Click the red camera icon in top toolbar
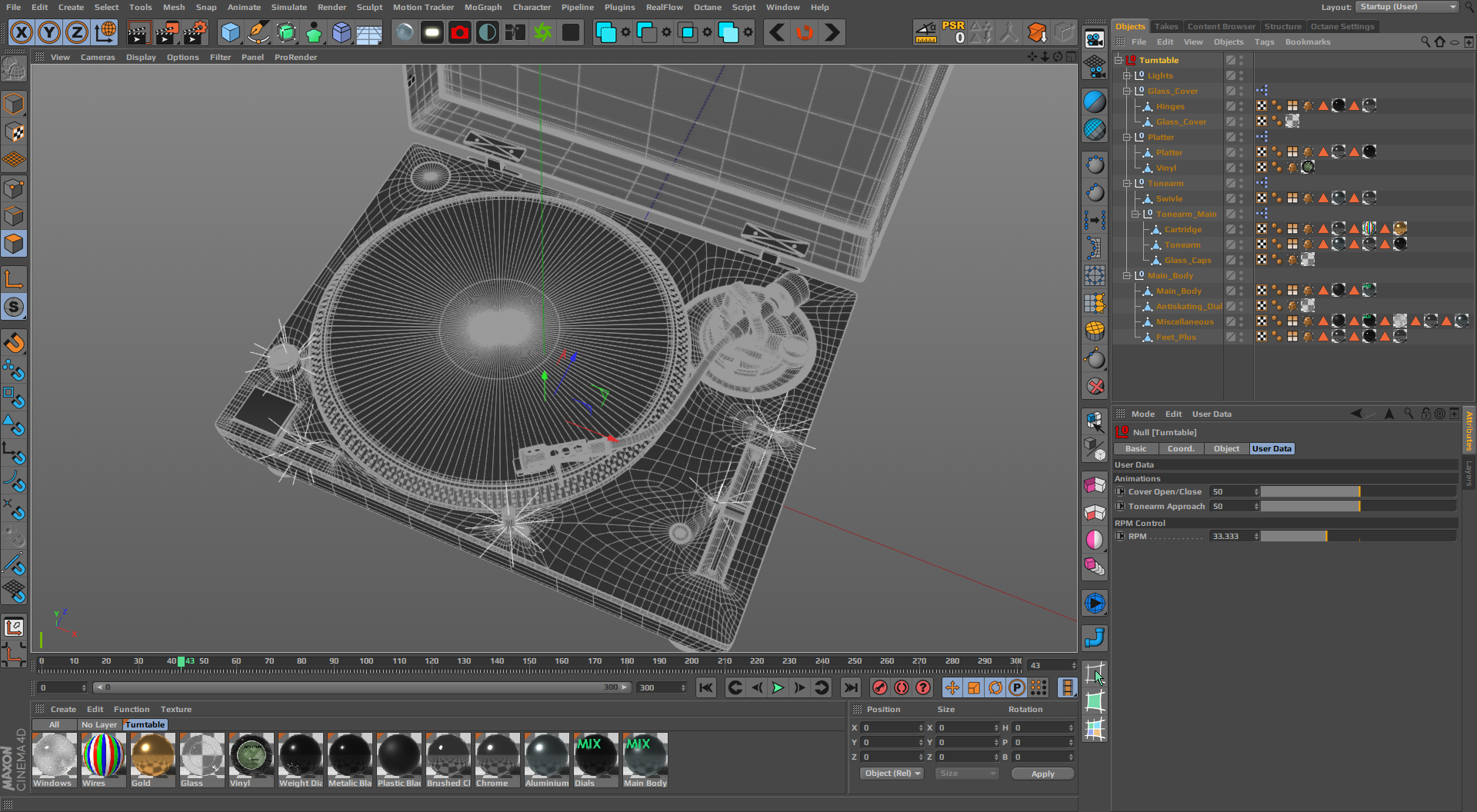Image resolution: width=1477 pixels, height=812 pixels. tap(460, 33)
